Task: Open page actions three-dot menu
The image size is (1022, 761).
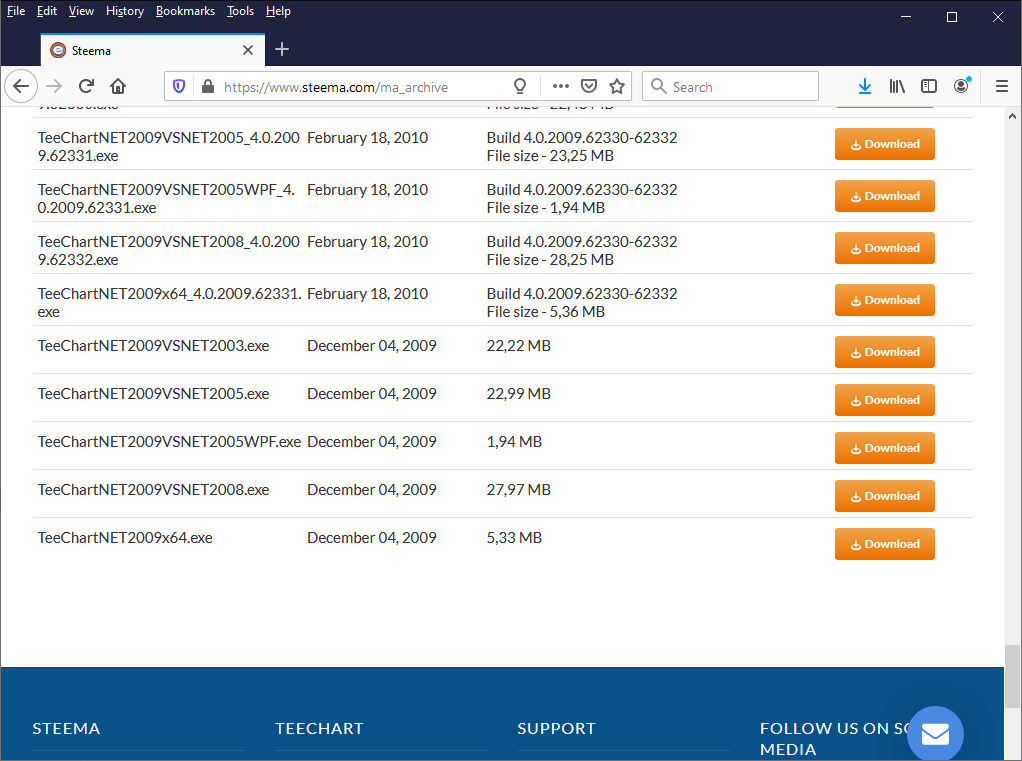Action: (x=561, y=86)
